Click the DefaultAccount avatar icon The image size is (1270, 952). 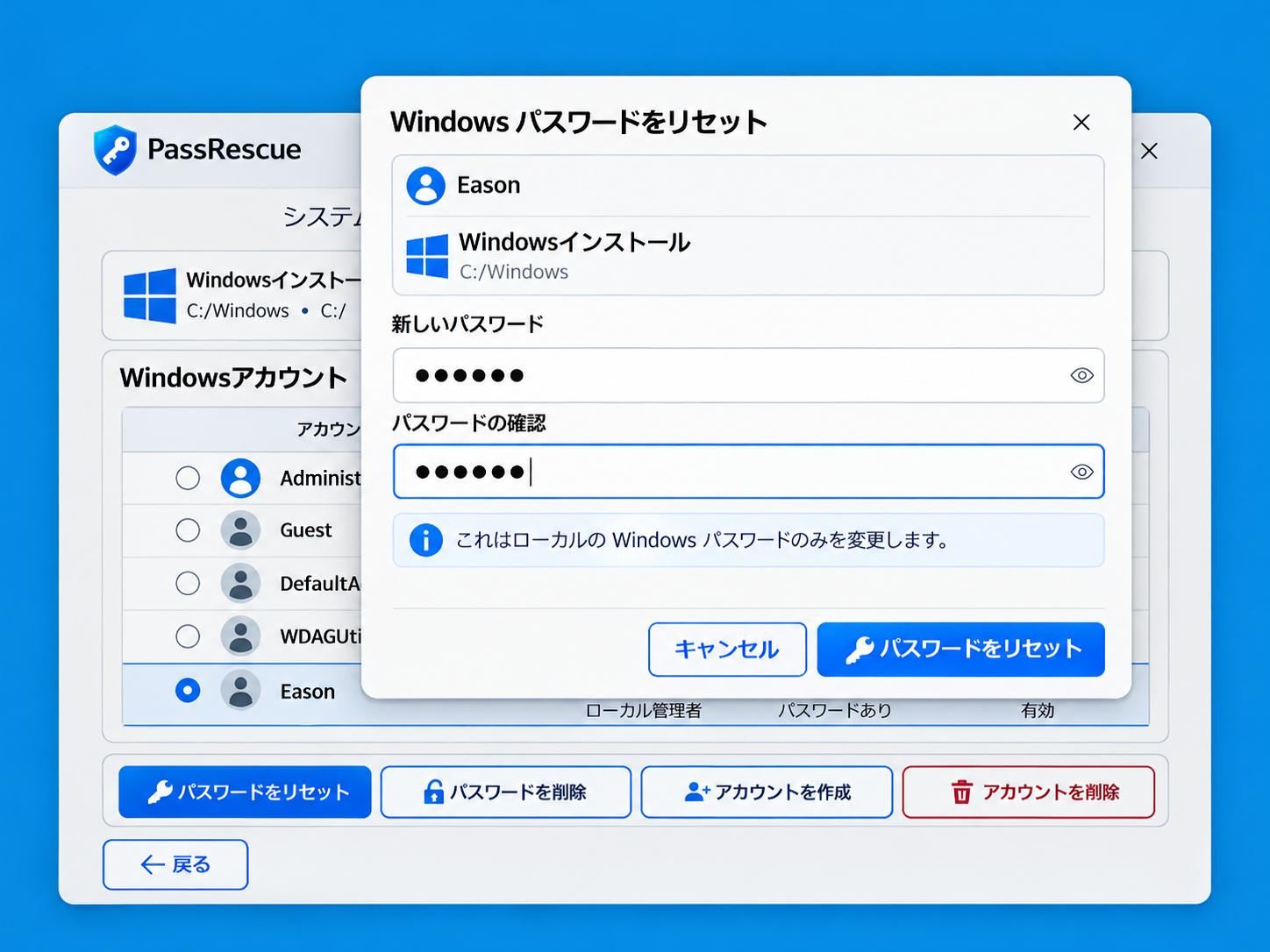point(240,584)
